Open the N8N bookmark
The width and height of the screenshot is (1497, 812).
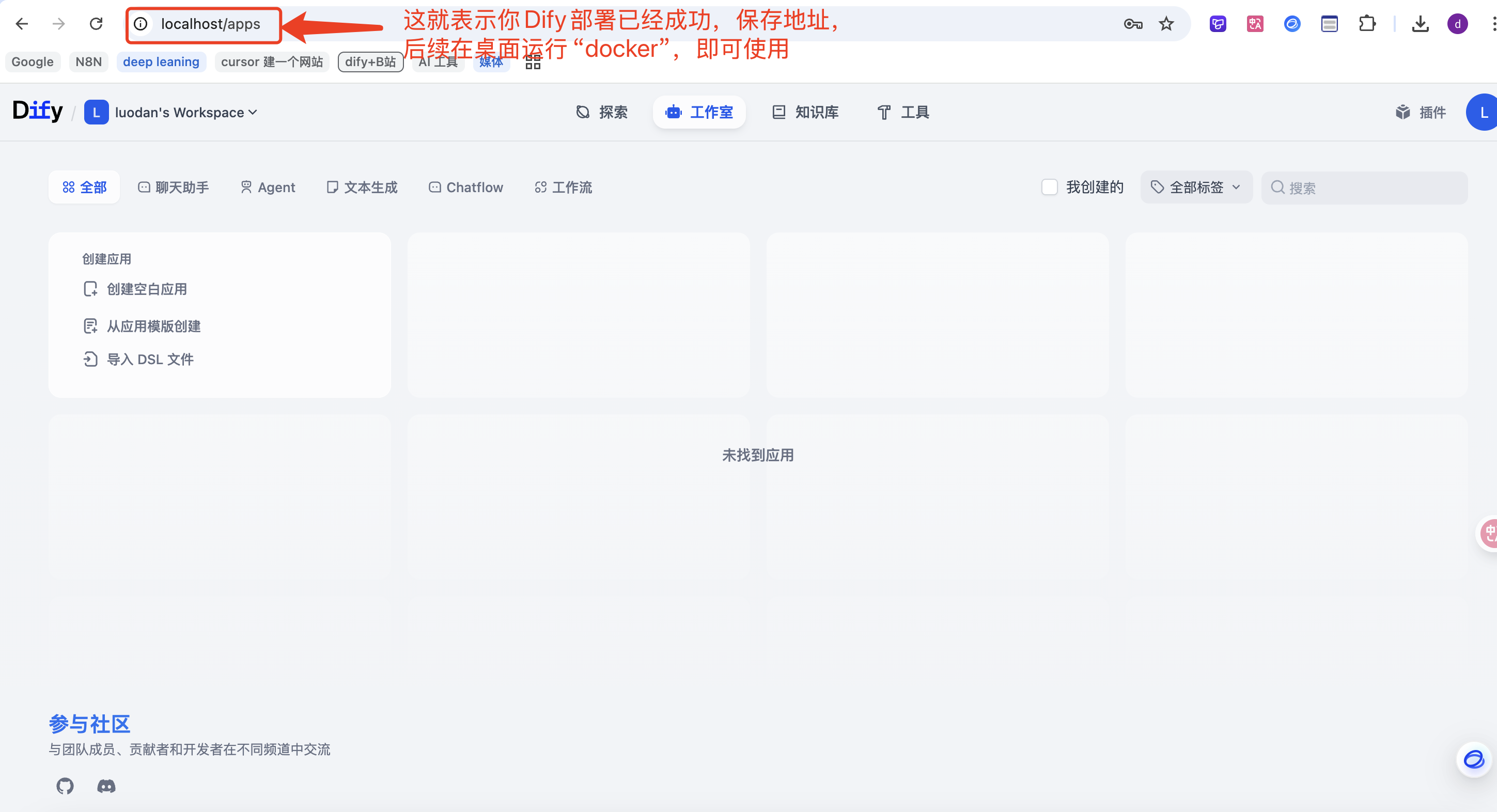(88, 61)
